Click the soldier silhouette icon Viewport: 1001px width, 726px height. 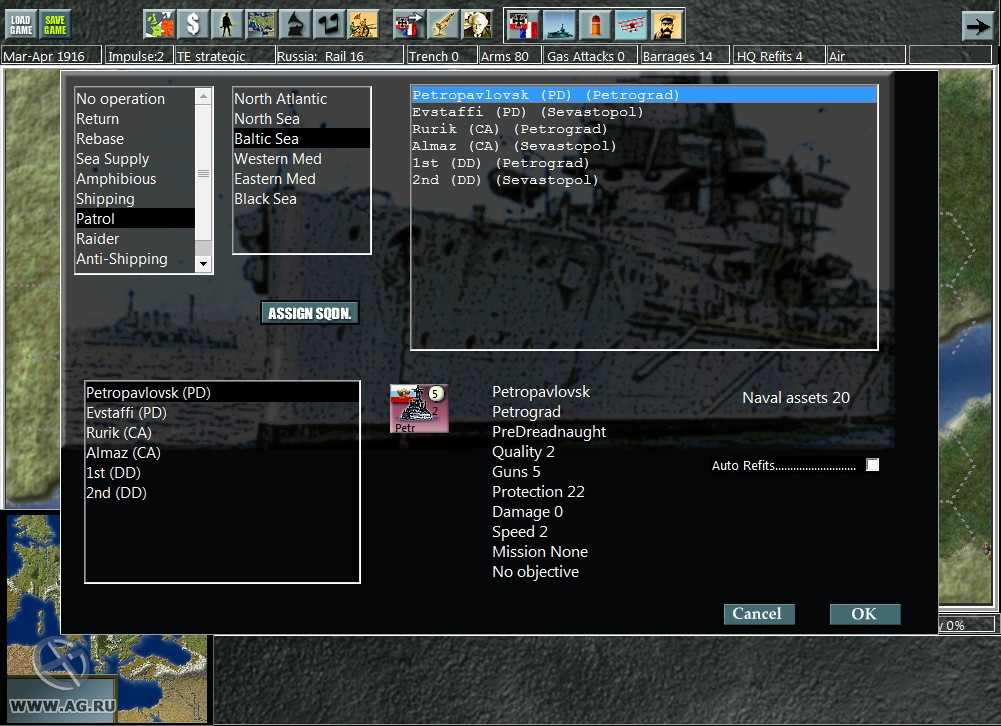(227, 25)
